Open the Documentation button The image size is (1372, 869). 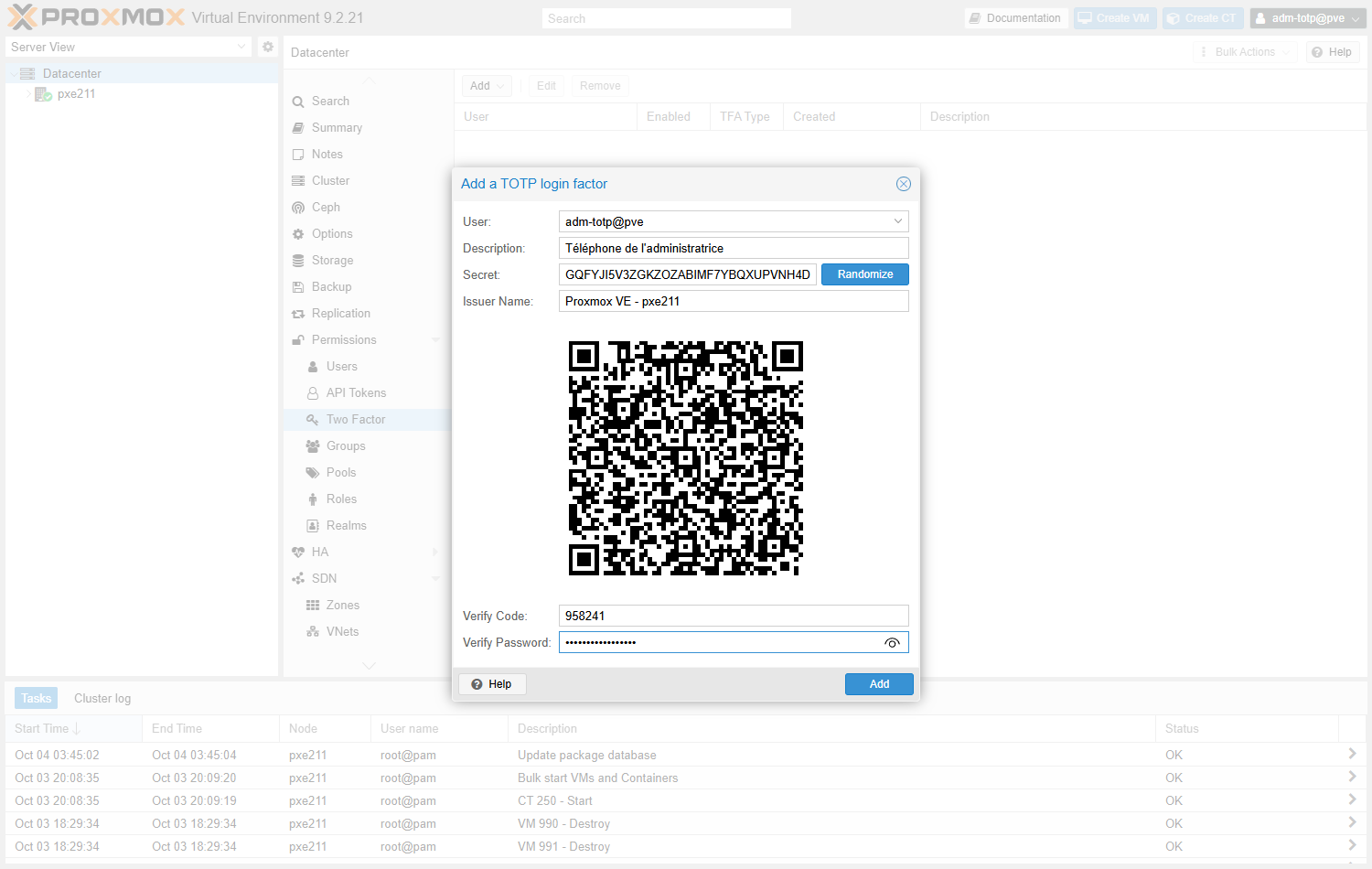(1016, 18)
